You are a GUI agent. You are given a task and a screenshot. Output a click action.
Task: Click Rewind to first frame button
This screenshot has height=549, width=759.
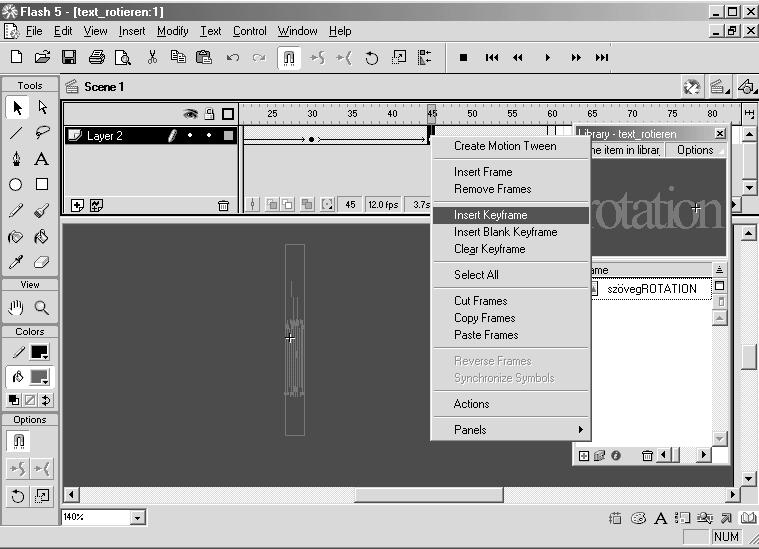click(x=492, y=58)
